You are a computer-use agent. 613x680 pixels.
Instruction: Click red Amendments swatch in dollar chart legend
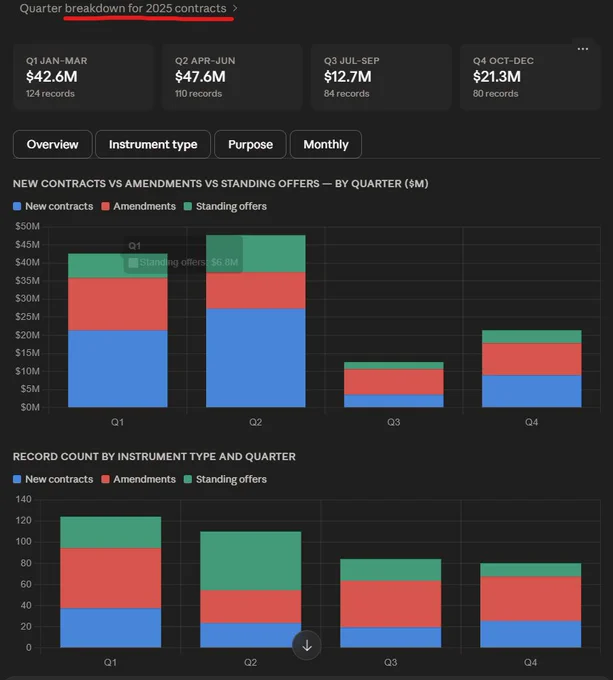point(105,206)
